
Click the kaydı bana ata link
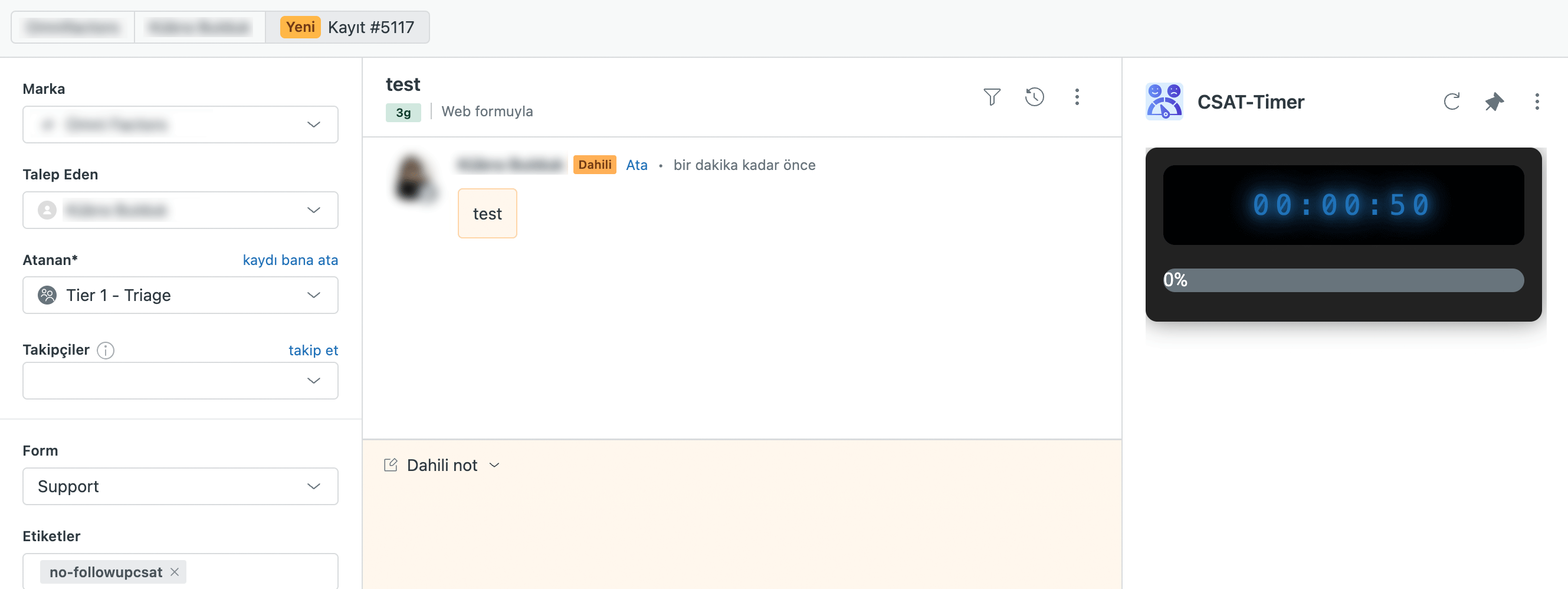[x=290, y=260]
